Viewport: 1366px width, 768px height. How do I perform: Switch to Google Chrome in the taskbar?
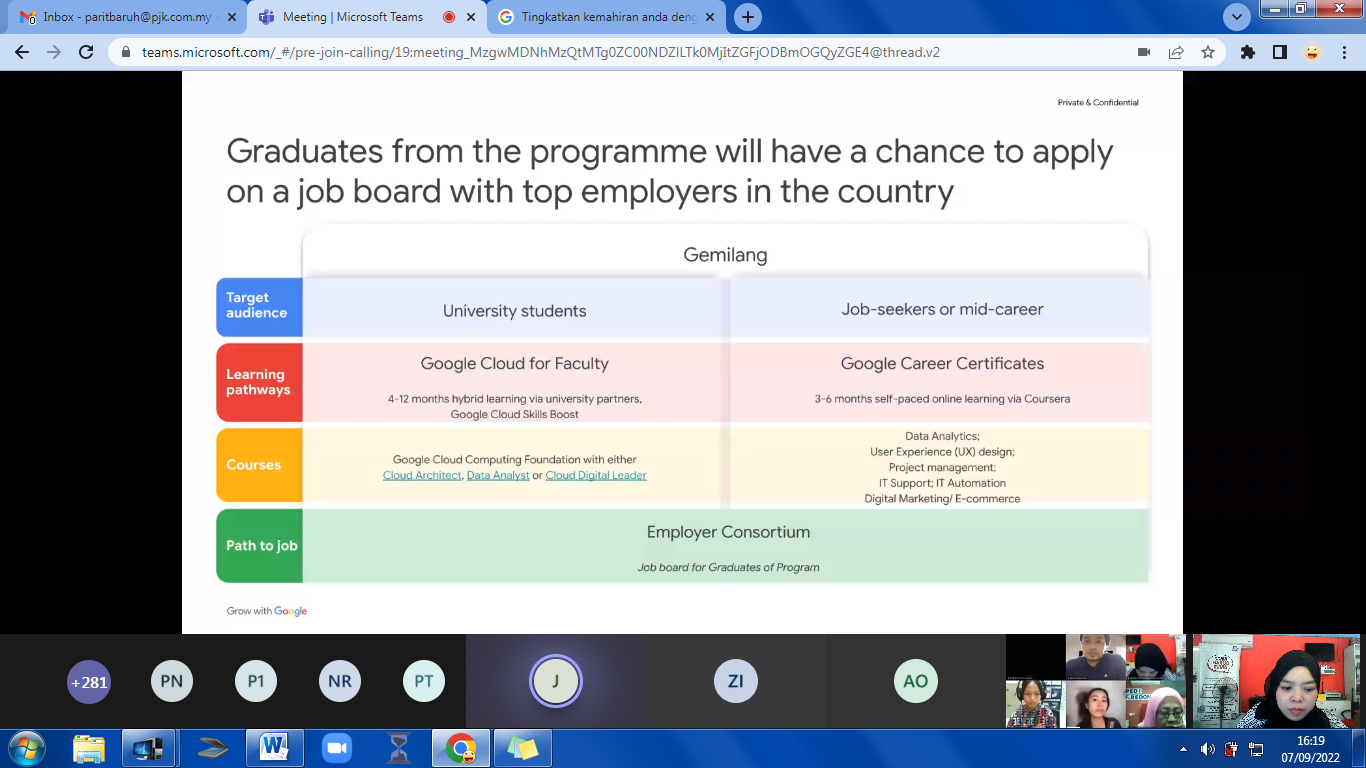(461, 748)
